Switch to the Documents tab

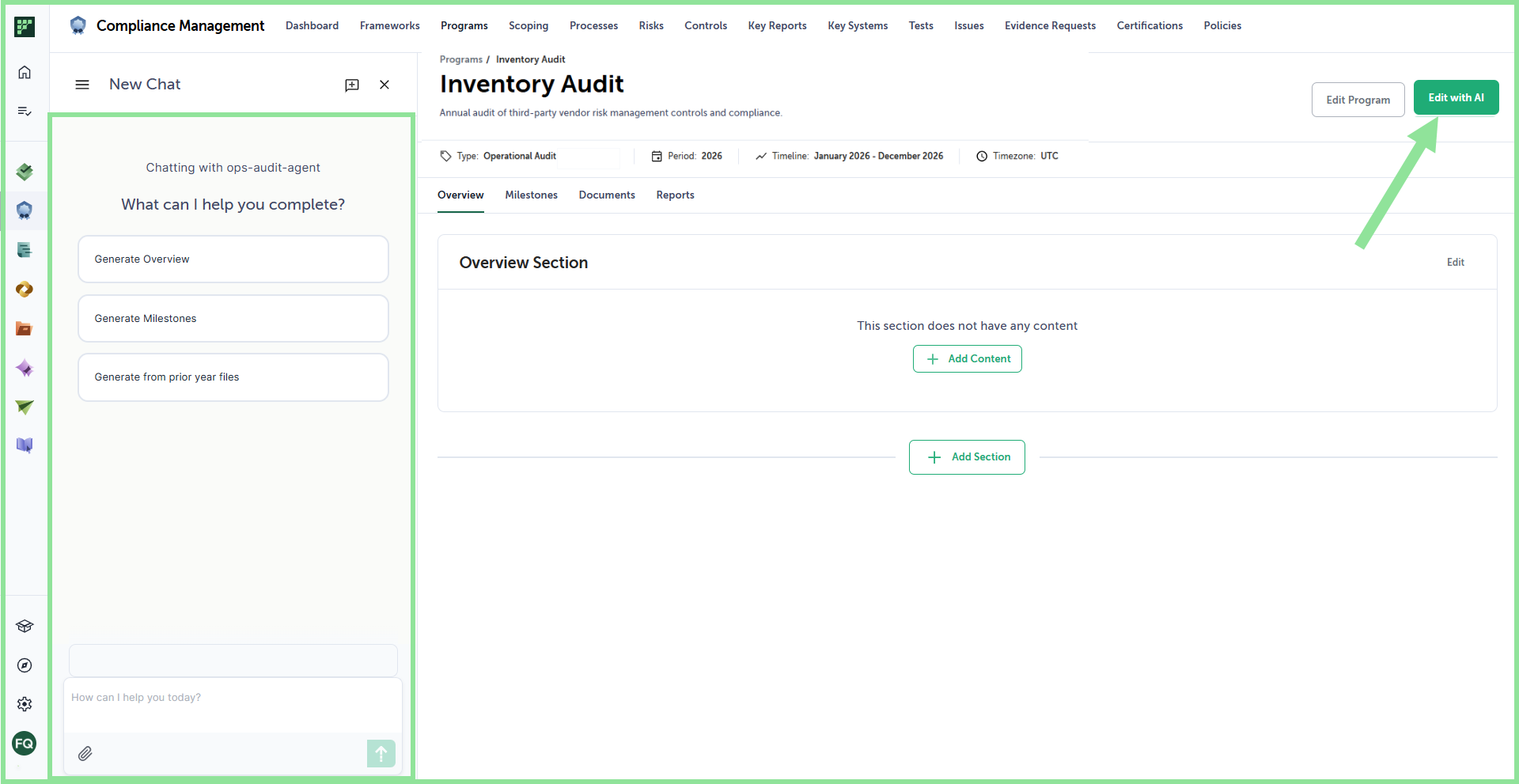tap(607, 195)
